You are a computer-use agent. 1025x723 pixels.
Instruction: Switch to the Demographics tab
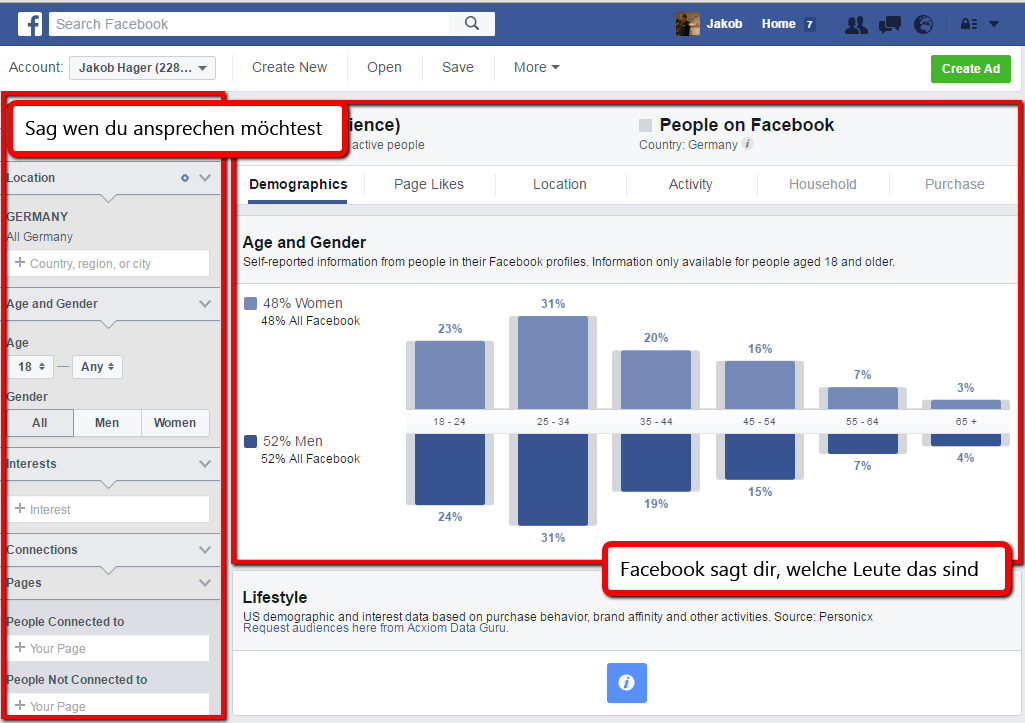298,184
